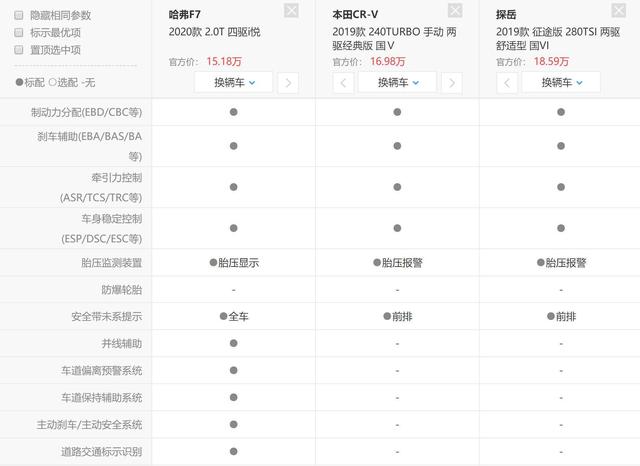Remove 探岳 from comparison
The image size is (640, 466).
(618, 10)
